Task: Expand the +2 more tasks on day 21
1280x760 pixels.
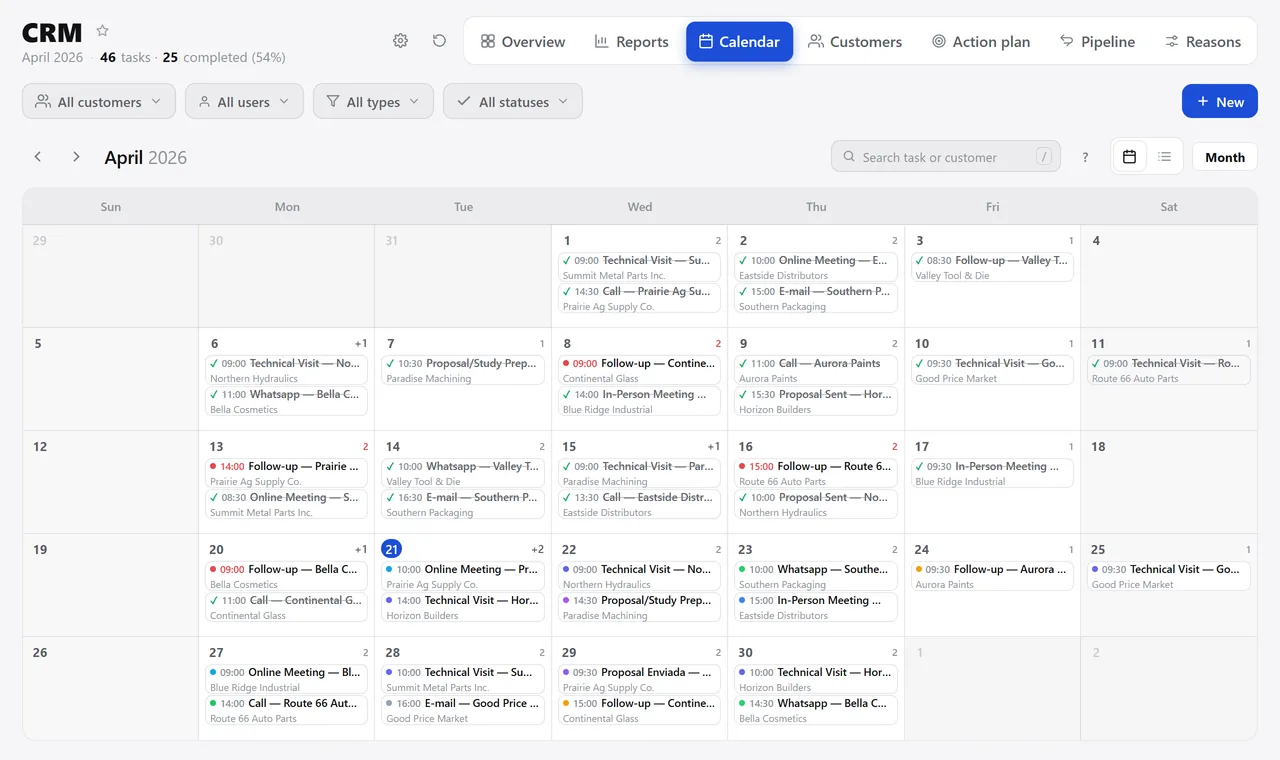Action: pyautogui.click(x=537, y=549)
